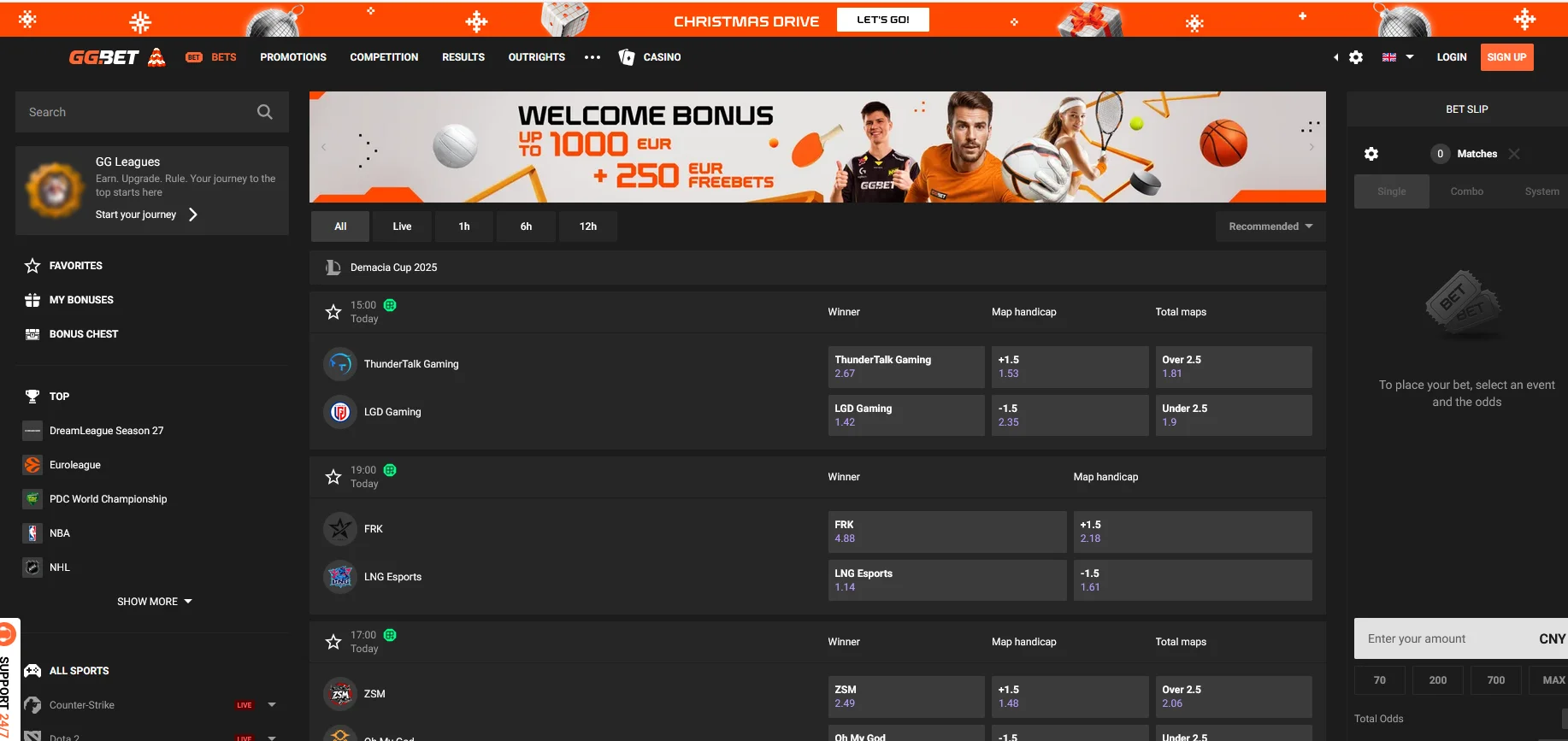
Task: Open My Bonuses gift icon
Action: [32, 300]
